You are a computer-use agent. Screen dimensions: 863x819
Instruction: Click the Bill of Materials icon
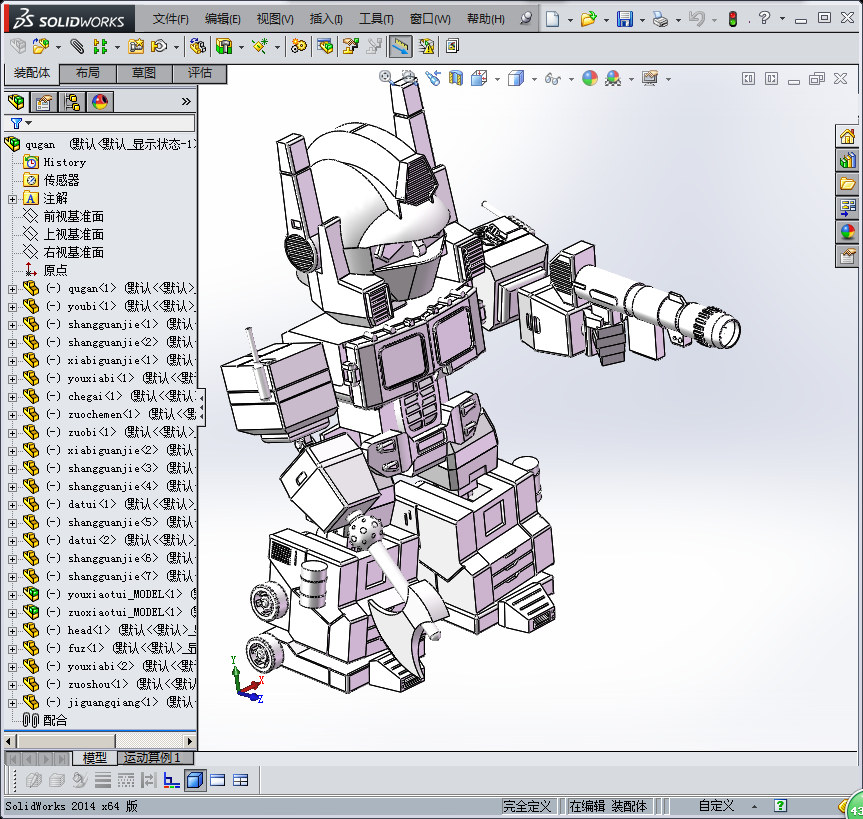[325, 46]
